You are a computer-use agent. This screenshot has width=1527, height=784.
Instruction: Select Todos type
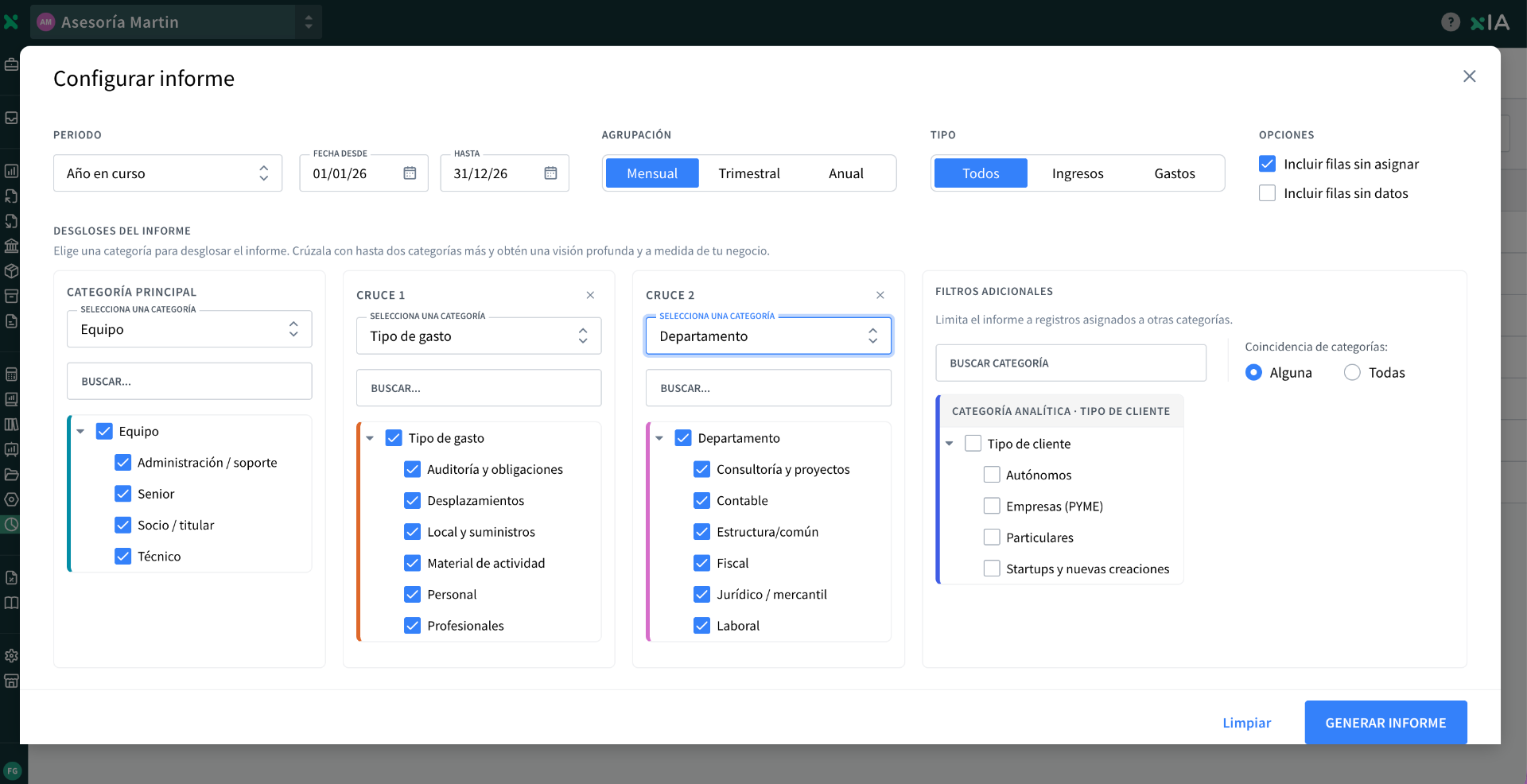pyautogui.click(x=981, y=173)
